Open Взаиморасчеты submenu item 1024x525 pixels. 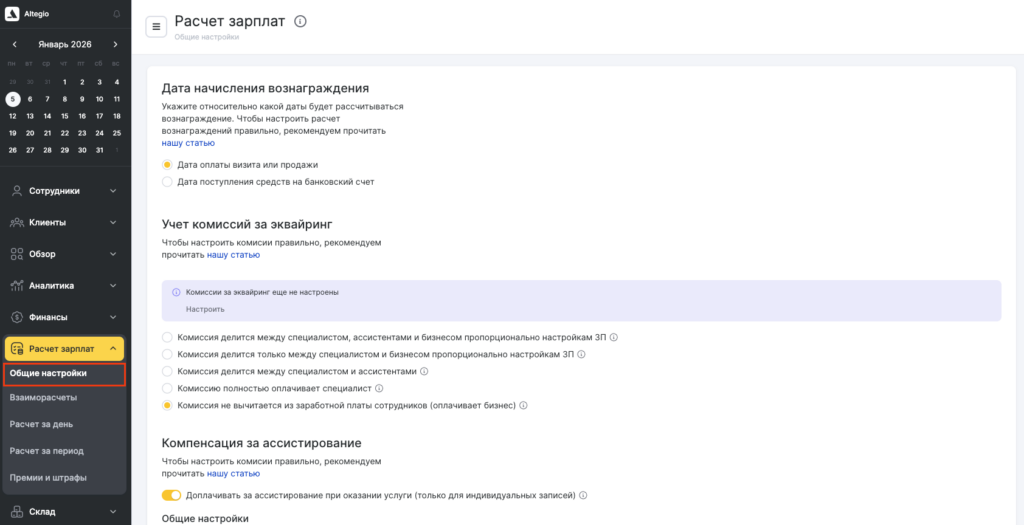43,397
